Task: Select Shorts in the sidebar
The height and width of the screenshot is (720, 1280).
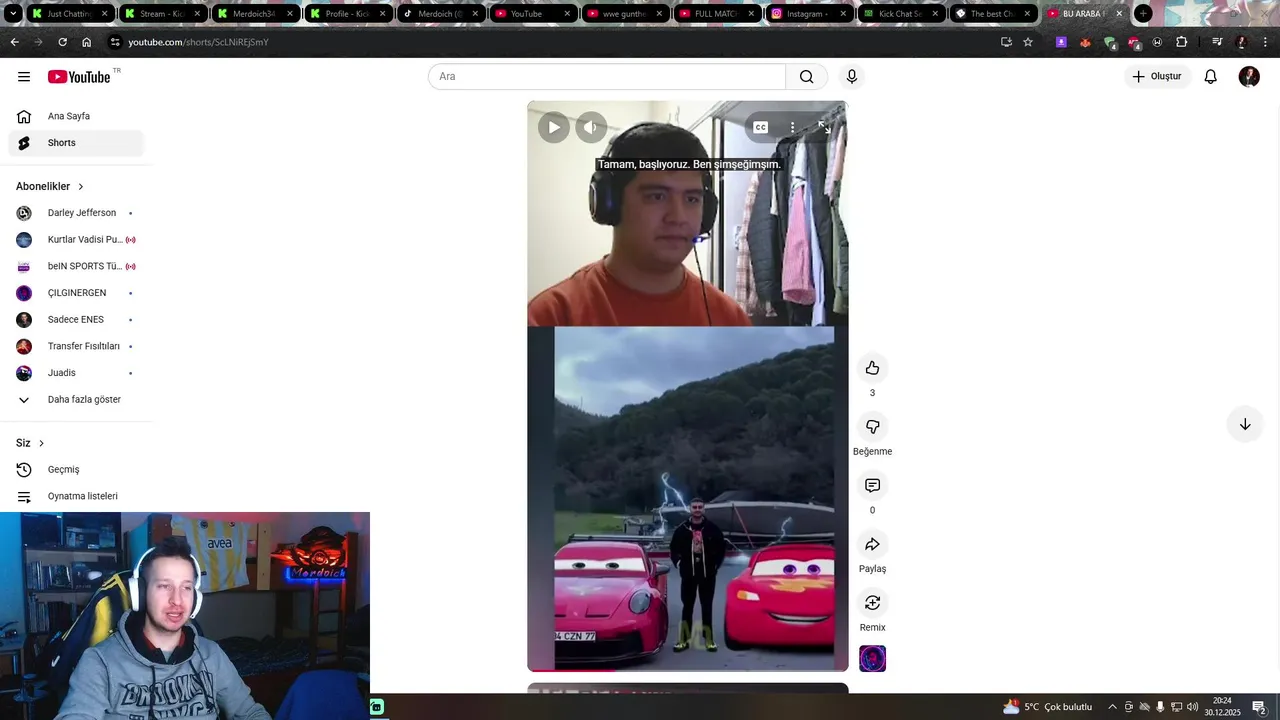Action: click(76, 143)
